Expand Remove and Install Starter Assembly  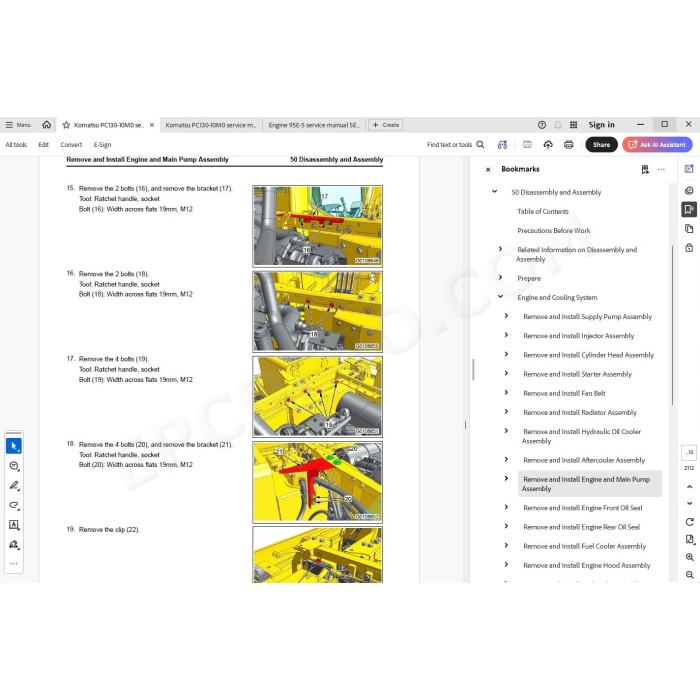pyautogui.click(x=506, y=374)
